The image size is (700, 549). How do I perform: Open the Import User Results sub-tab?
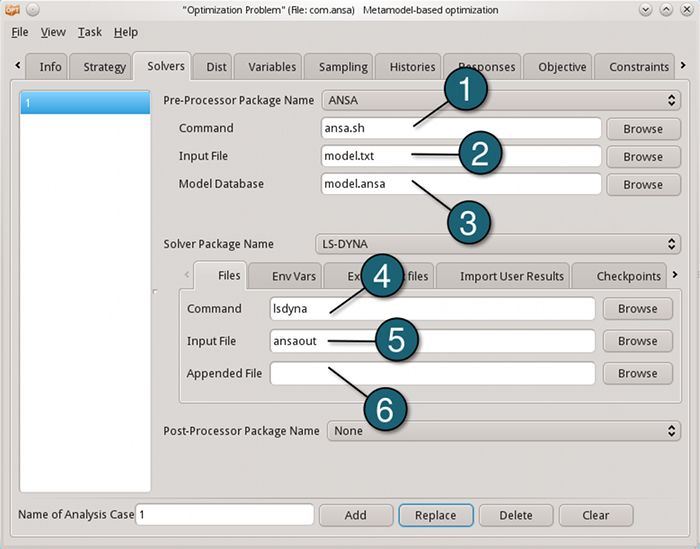(x=503, y=276)
